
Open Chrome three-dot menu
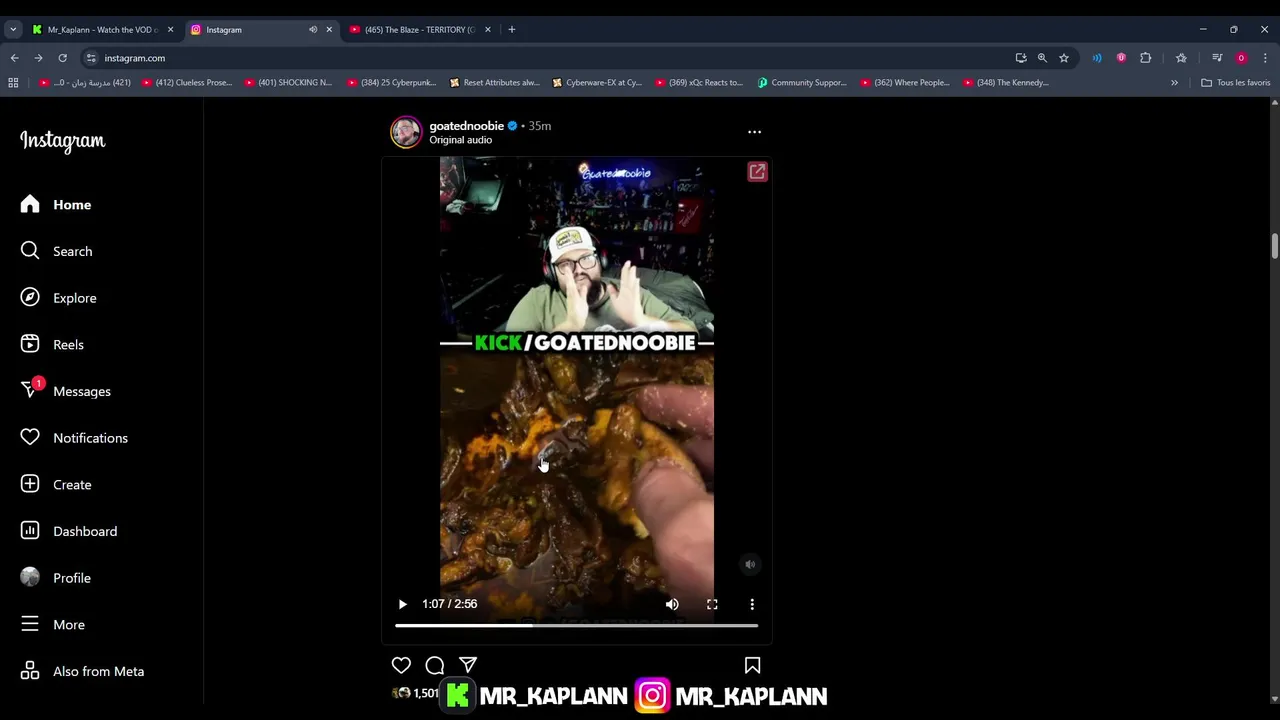(1265, 58)
